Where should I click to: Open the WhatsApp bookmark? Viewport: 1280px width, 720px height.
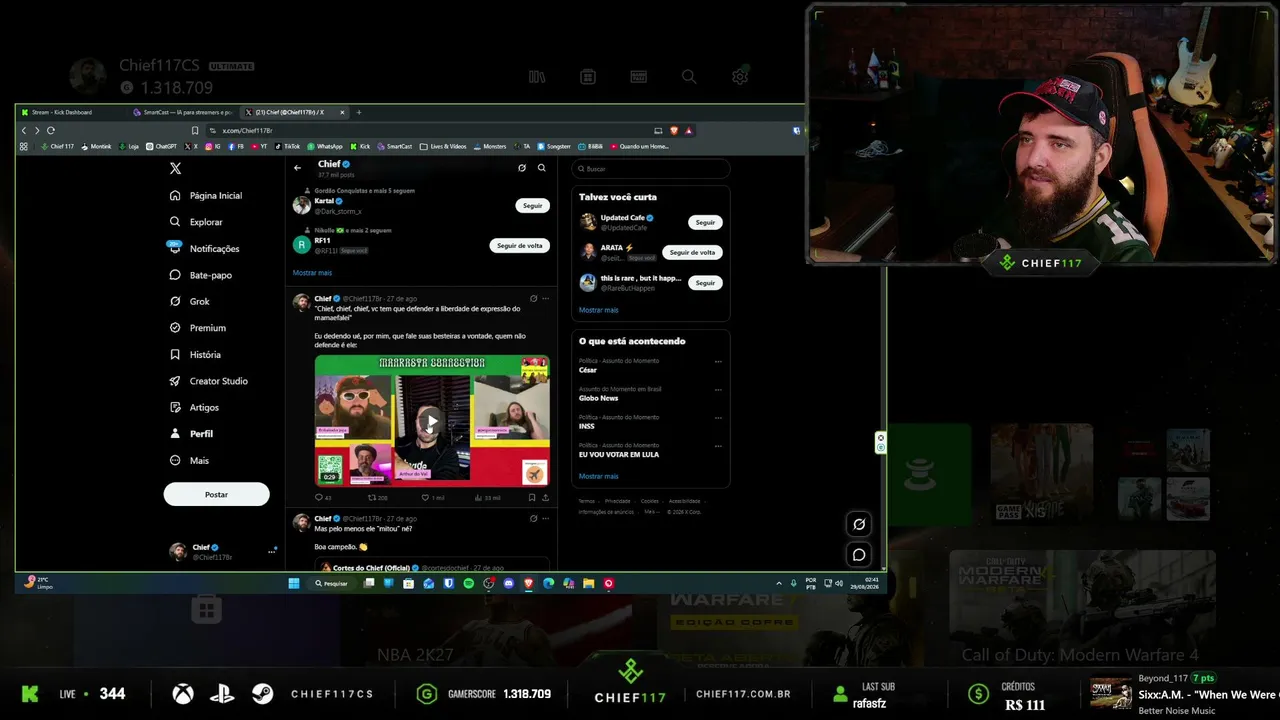325,146
